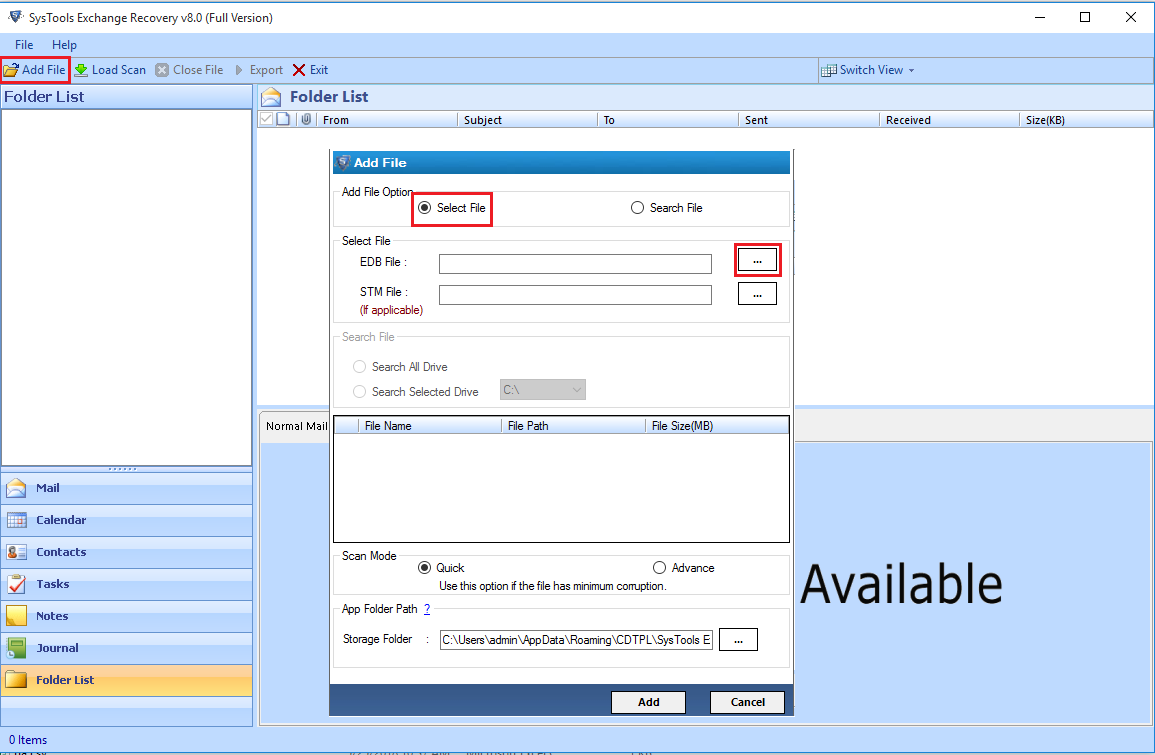Open the Switch View dropdown

click(x=868, y=70)
